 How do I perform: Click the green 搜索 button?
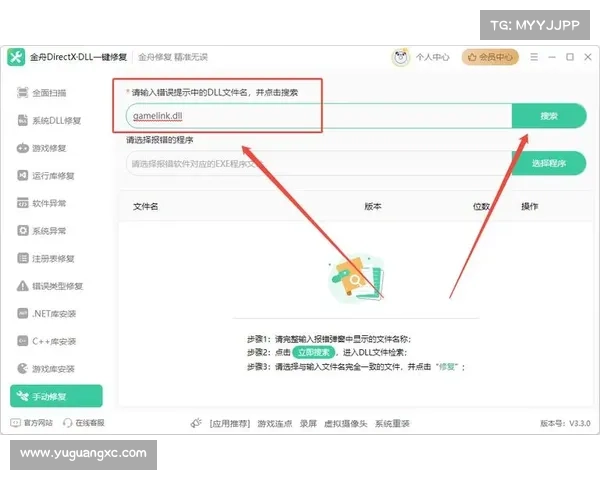(x=549, y=116)
